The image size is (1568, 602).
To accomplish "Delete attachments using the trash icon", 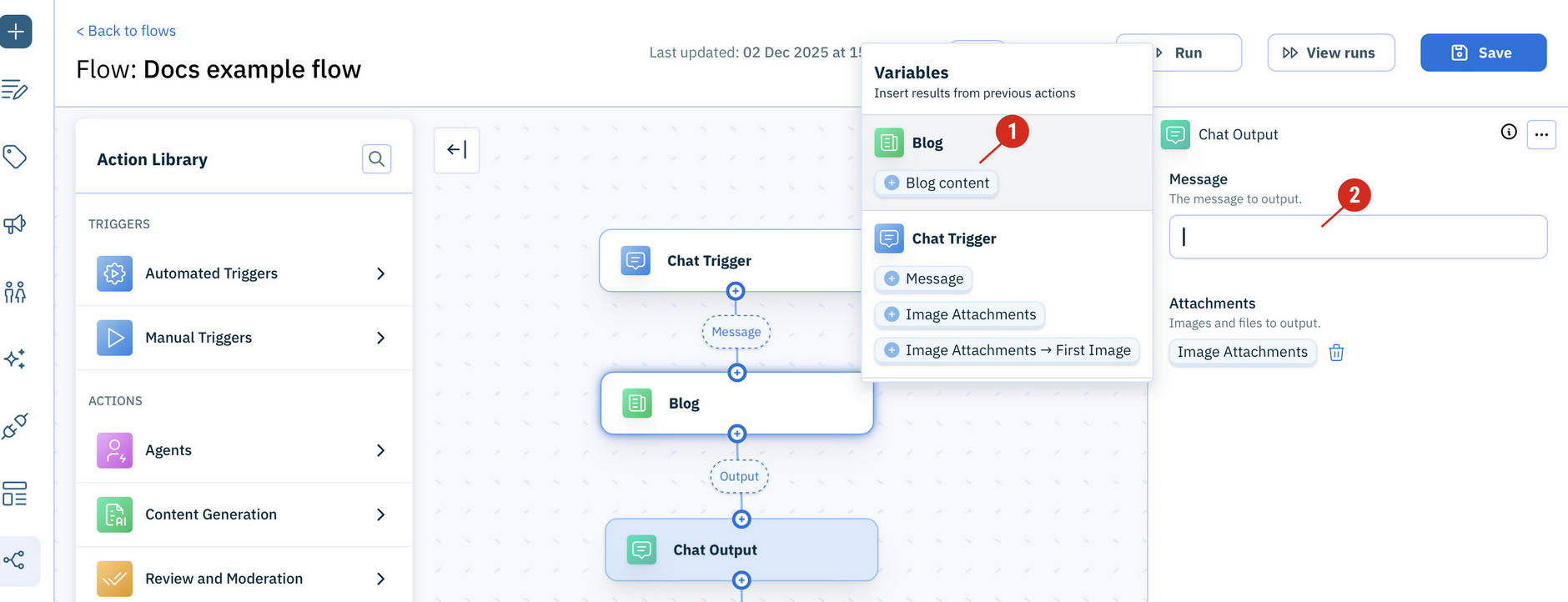I will pos(1336,353).
